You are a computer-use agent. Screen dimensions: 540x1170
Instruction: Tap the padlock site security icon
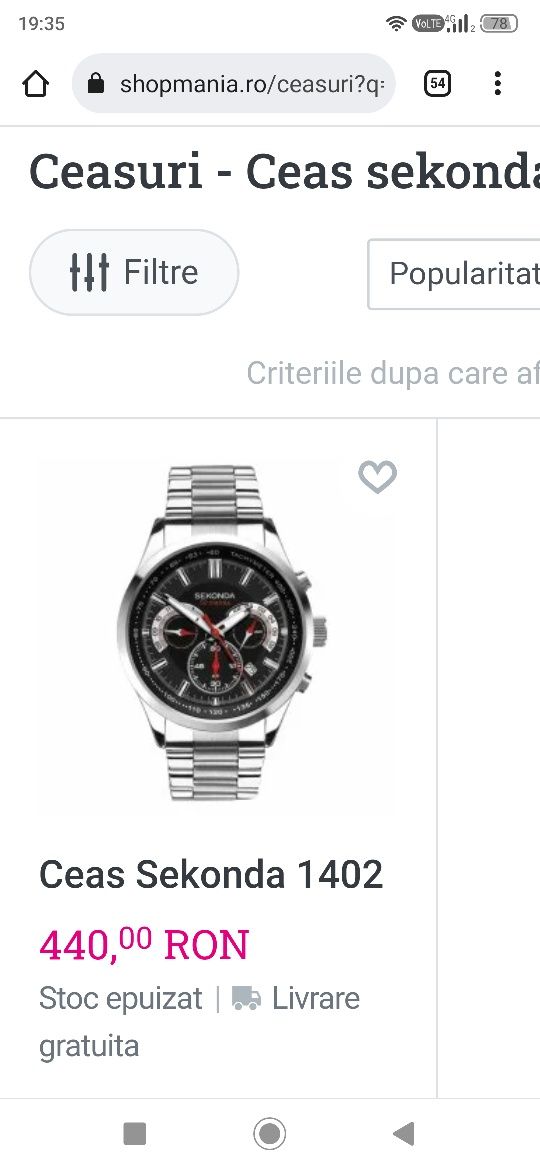tap(96, 84)
